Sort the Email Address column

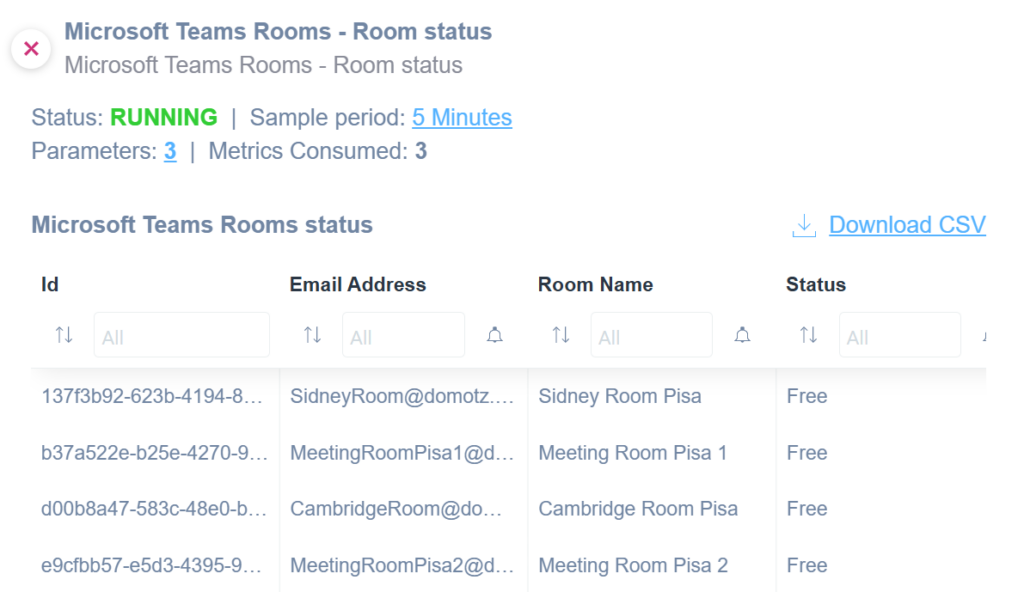(312, 335)
